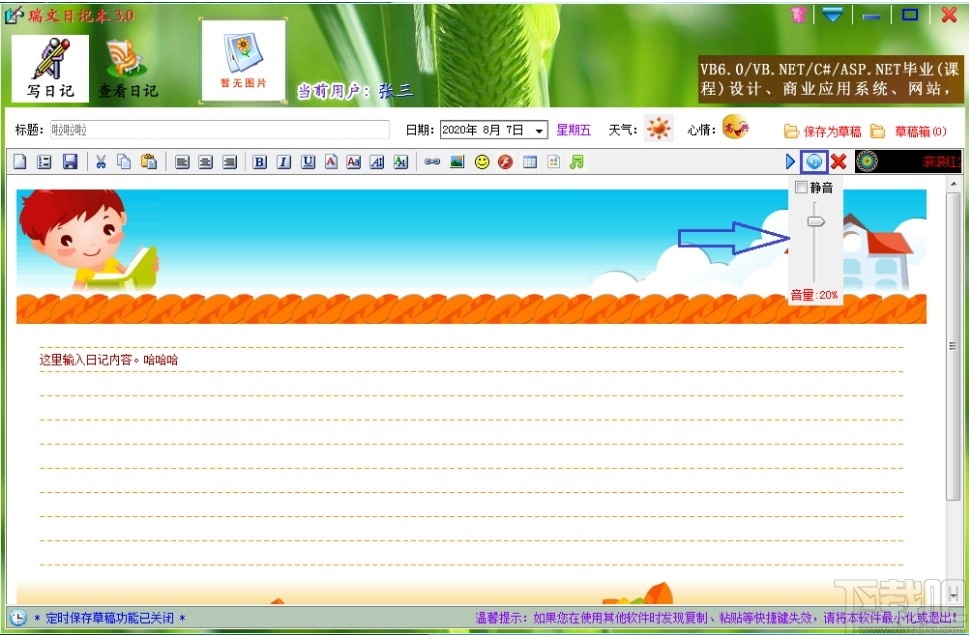969x635 pixels.
Task: Add background music with green note icon
Action: tap(577, 162)
